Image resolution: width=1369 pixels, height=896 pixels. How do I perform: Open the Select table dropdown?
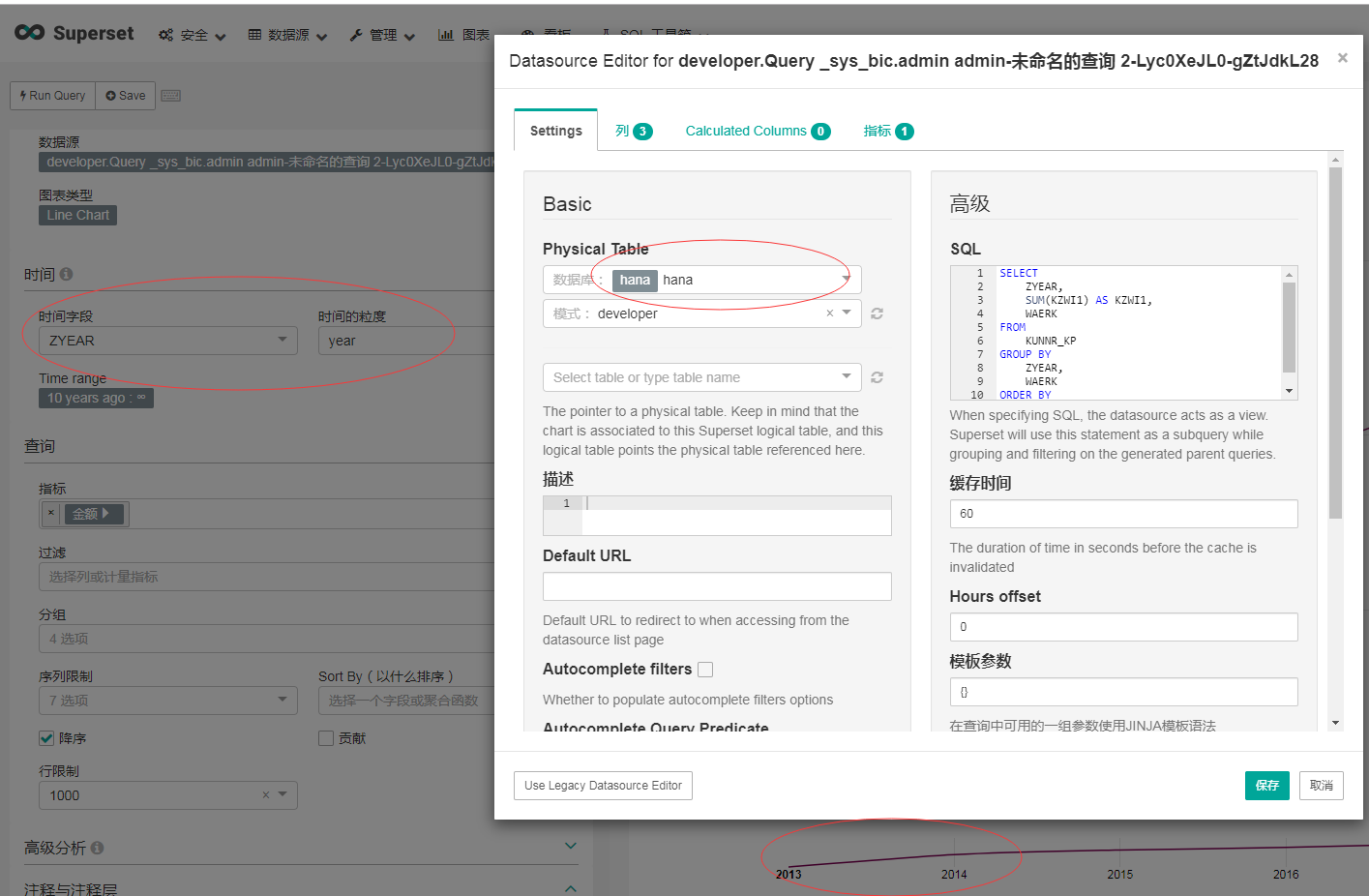pos(702,377)
